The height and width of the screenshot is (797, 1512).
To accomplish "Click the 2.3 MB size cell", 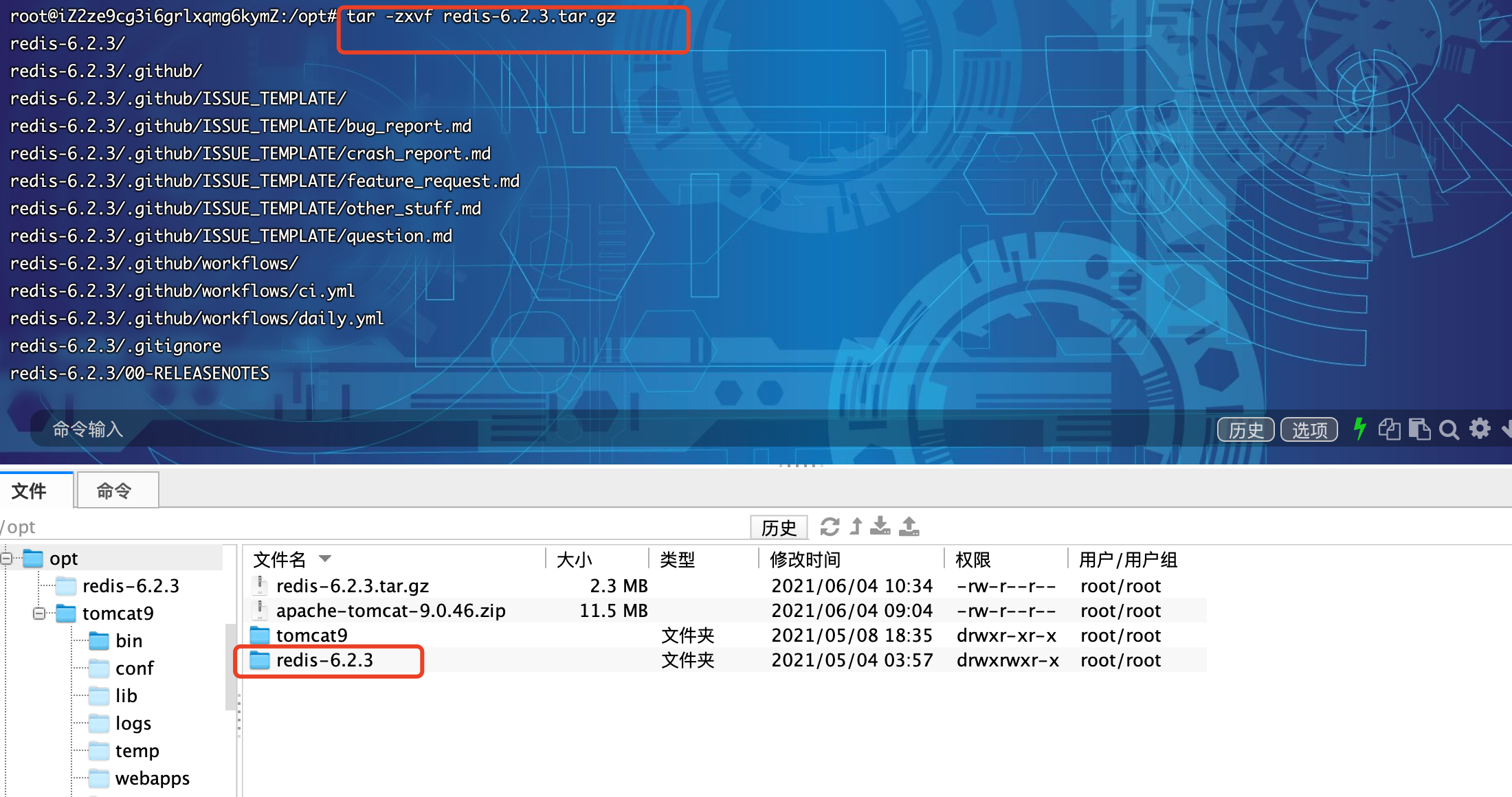I will tap(619, 585).
